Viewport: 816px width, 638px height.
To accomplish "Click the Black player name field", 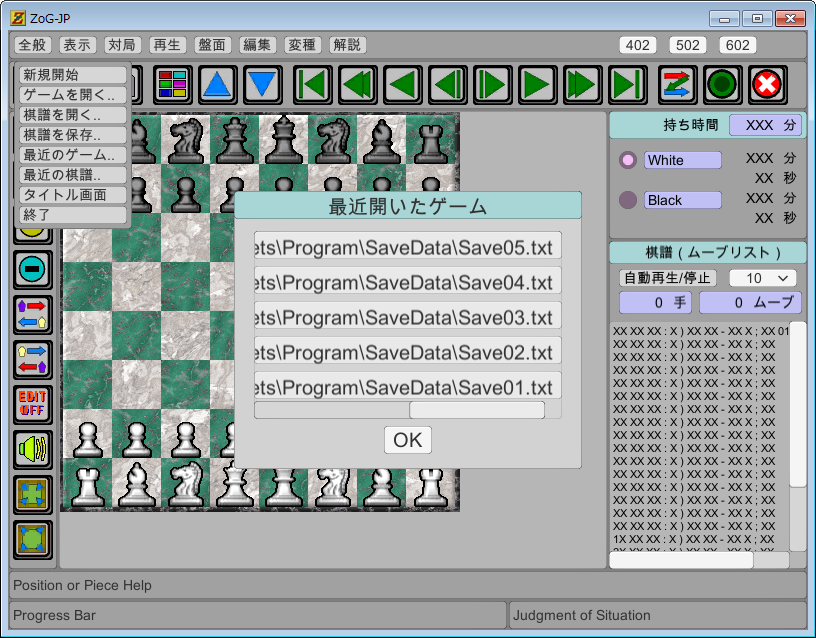I will coord(683,200).
